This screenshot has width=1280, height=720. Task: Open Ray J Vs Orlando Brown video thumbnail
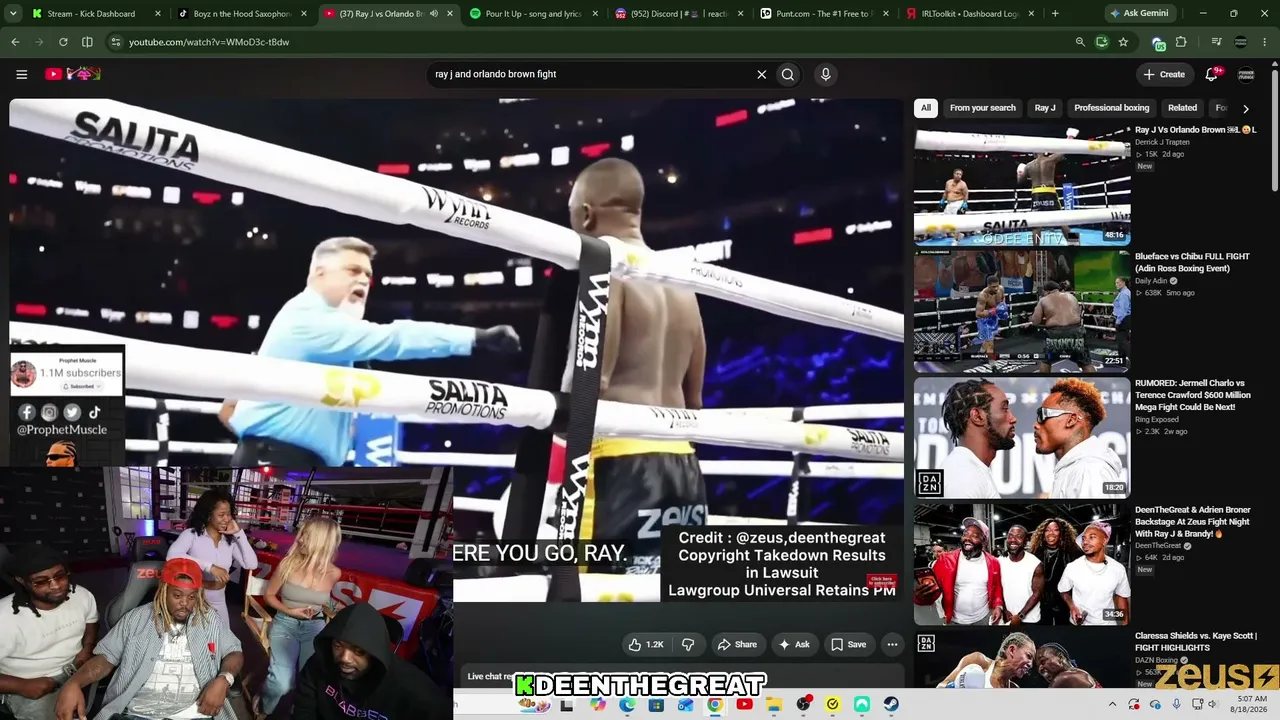click(1022, 184)
